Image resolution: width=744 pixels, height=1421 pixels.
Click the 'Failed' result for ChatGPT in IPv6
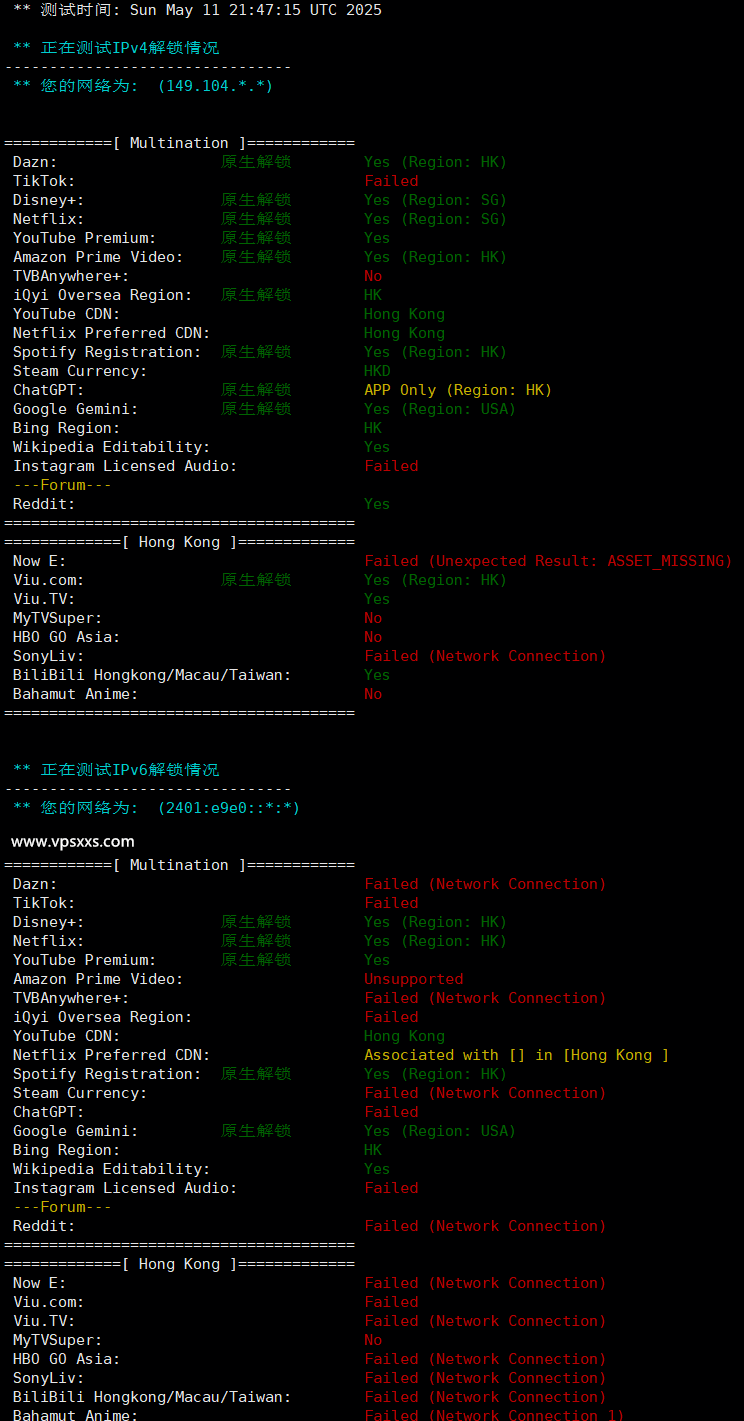391,1112
